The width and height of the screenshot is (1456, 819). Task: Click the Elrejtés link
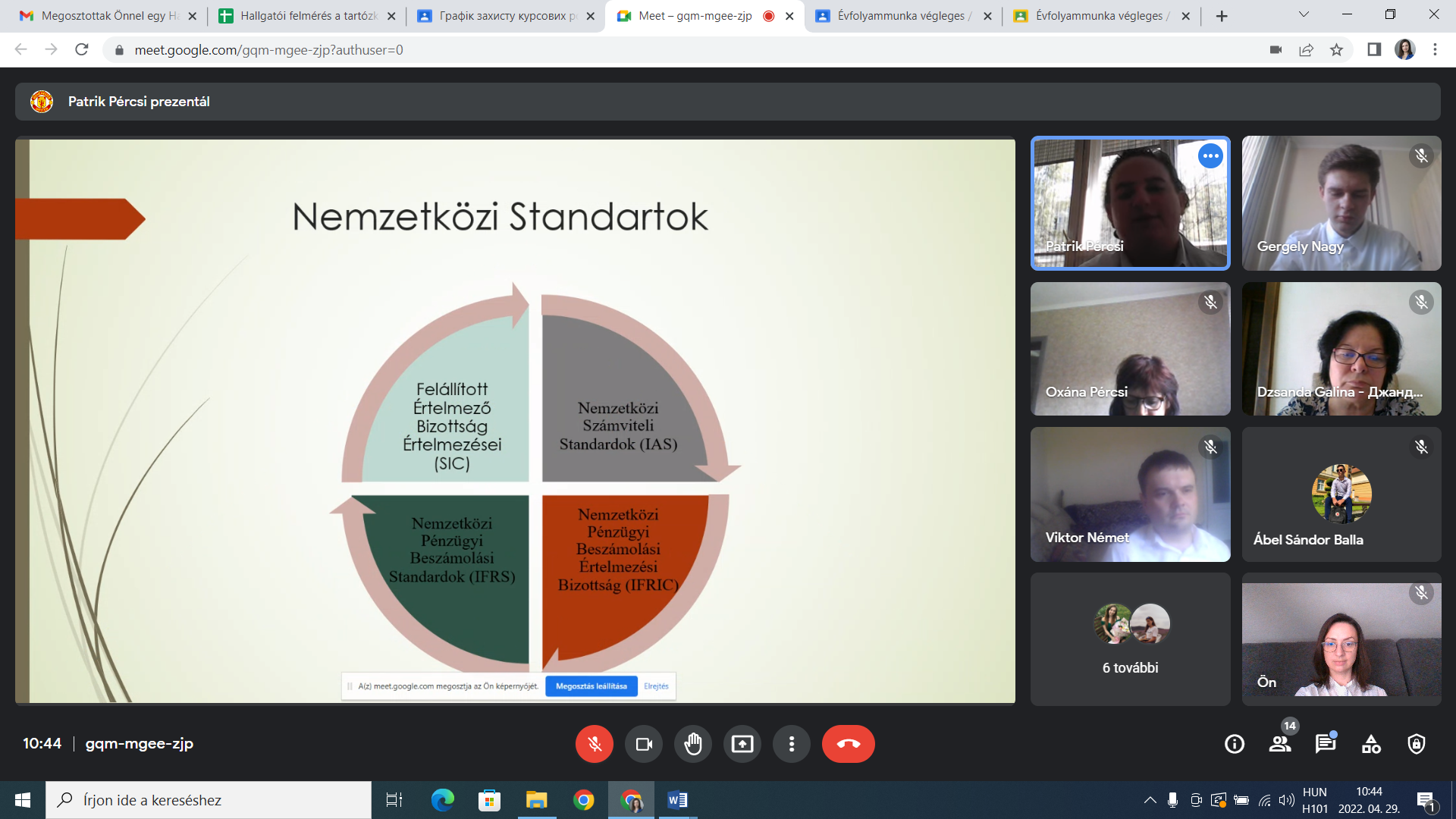(x=656, y=686)
